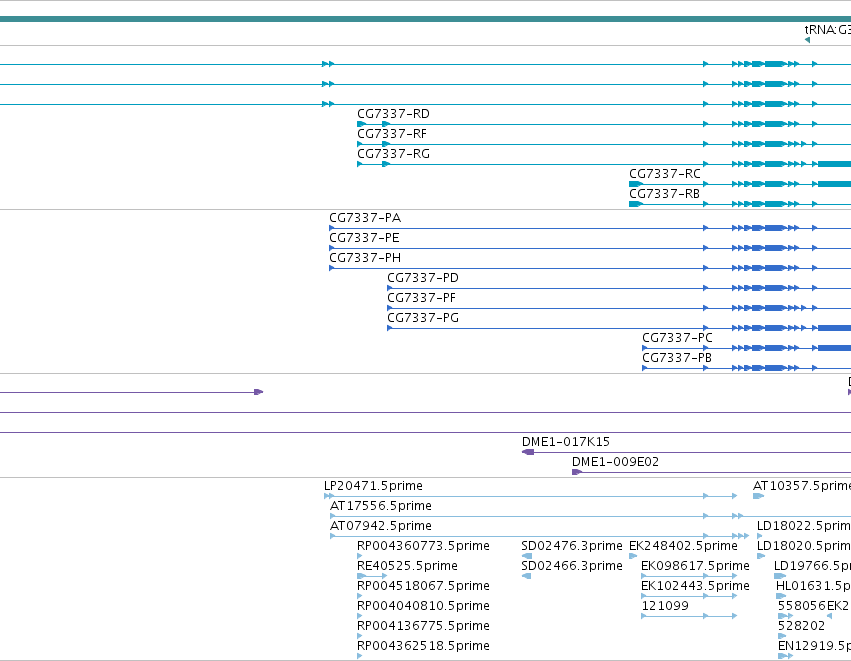851x661 pixels.
Task: Click the SD02466.3prime arrow glyph
Action: point(526,576)
